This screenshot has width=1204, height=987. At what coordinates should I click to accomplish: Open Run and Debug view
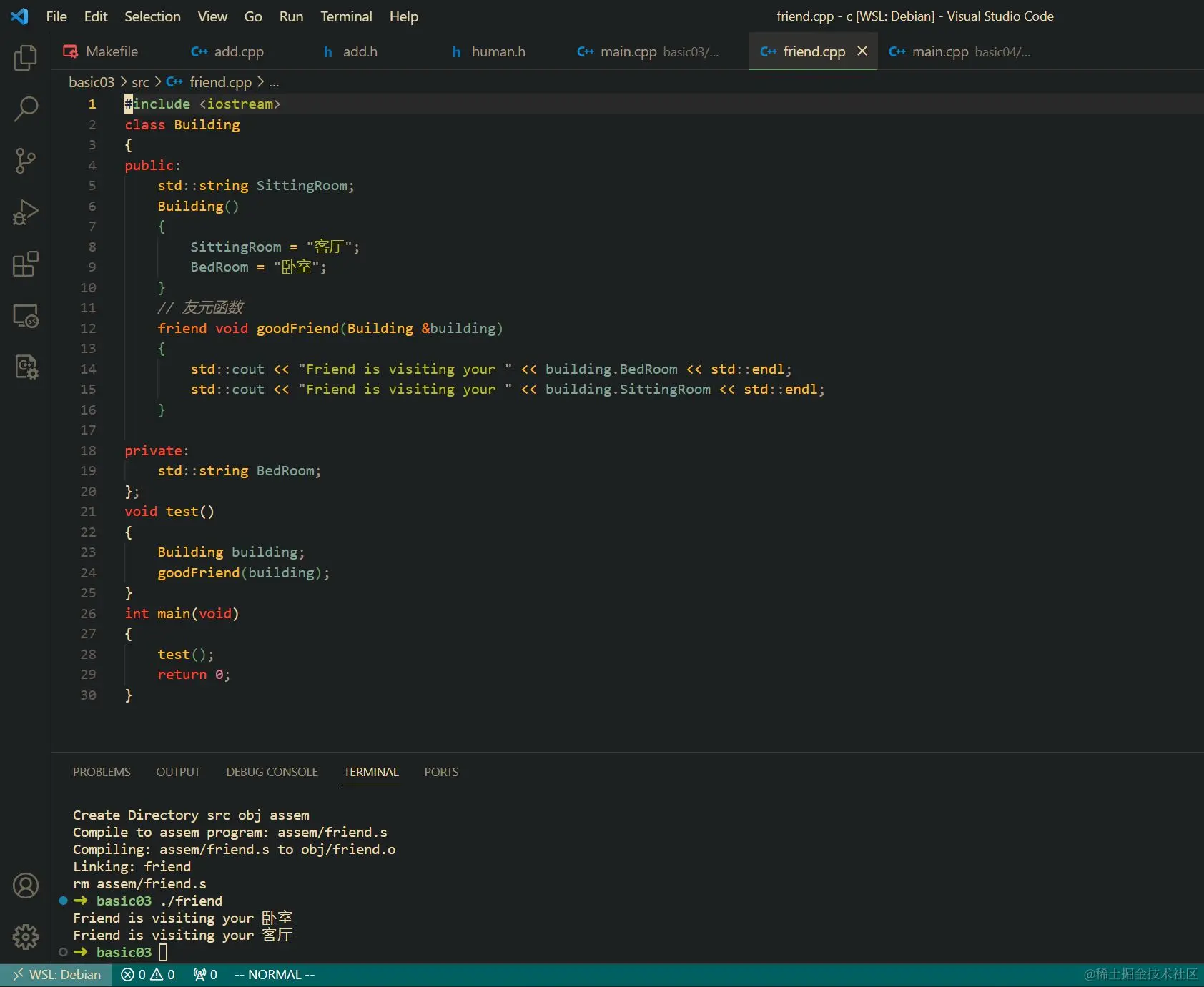pos(26,212)
